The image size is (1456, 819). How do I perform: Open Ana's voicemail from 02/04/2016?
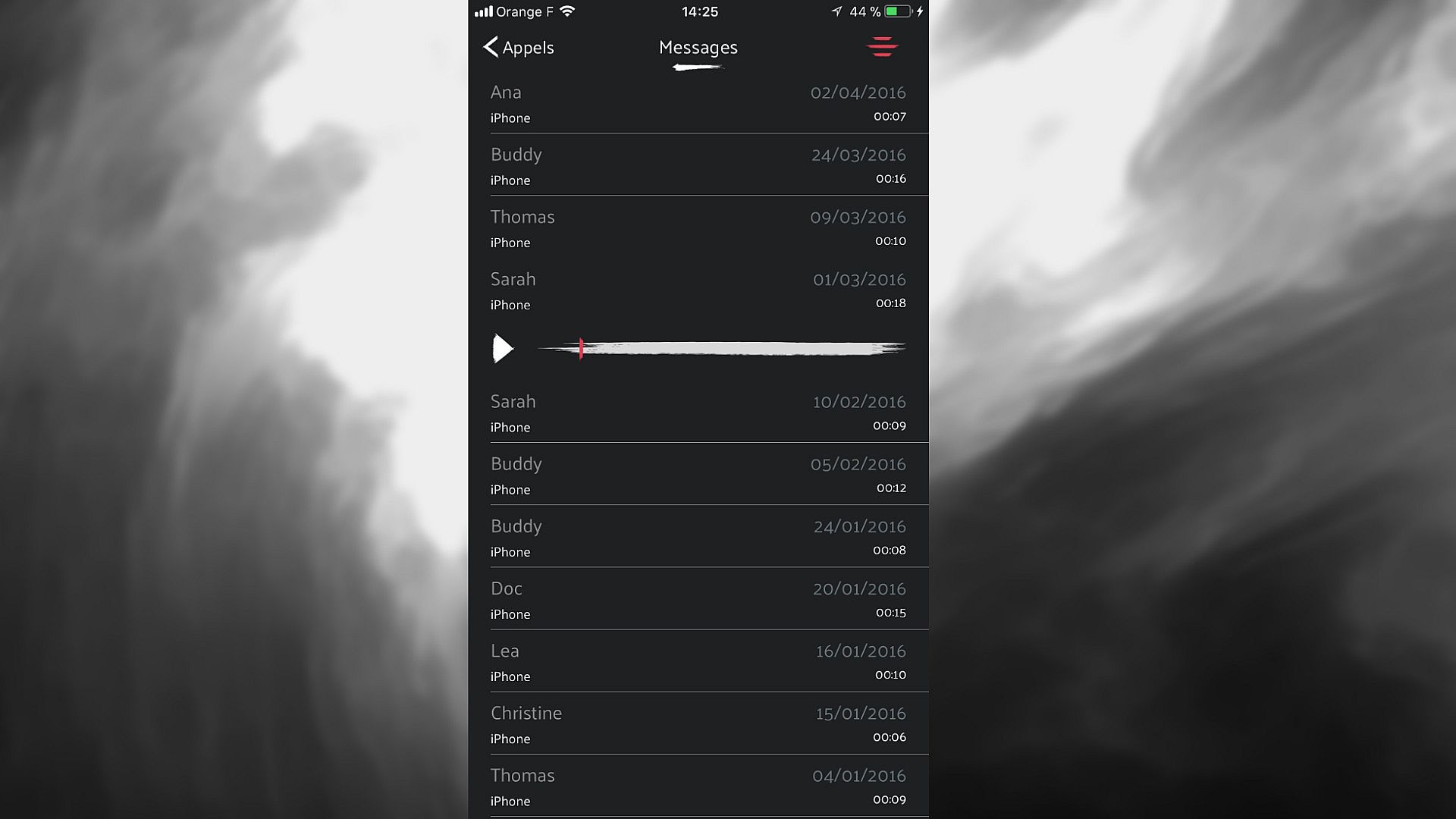pos(698,104)
